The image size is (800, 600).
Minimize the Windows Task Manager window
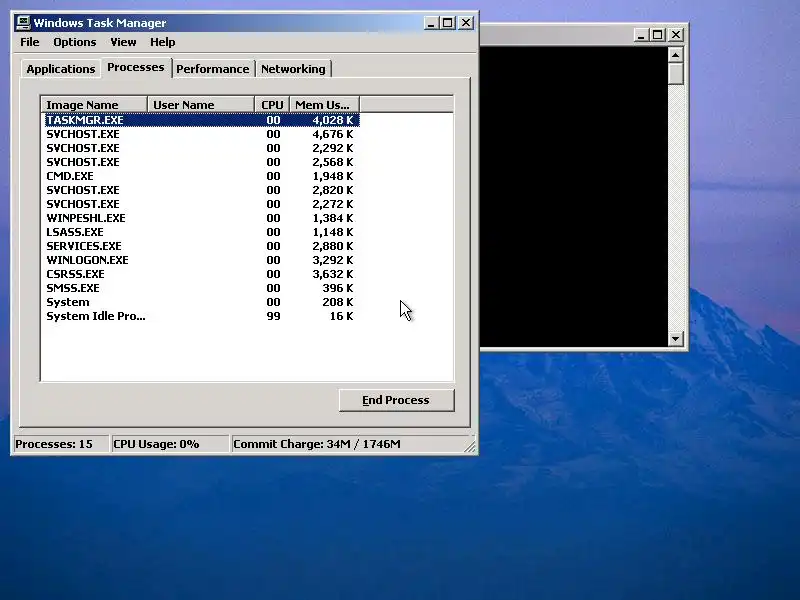click(431, 23)
